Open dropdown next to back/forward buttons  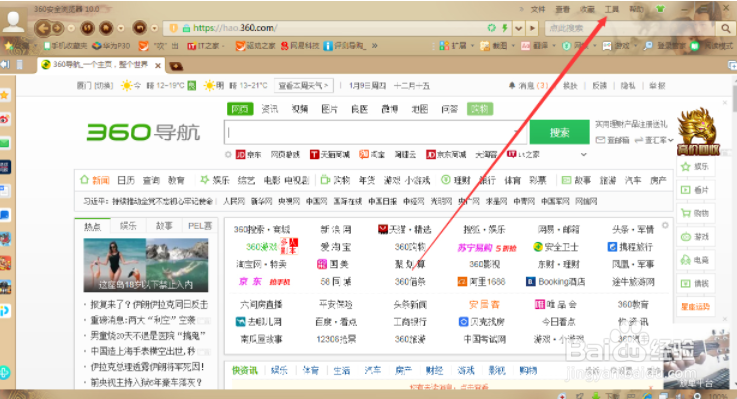71,28
